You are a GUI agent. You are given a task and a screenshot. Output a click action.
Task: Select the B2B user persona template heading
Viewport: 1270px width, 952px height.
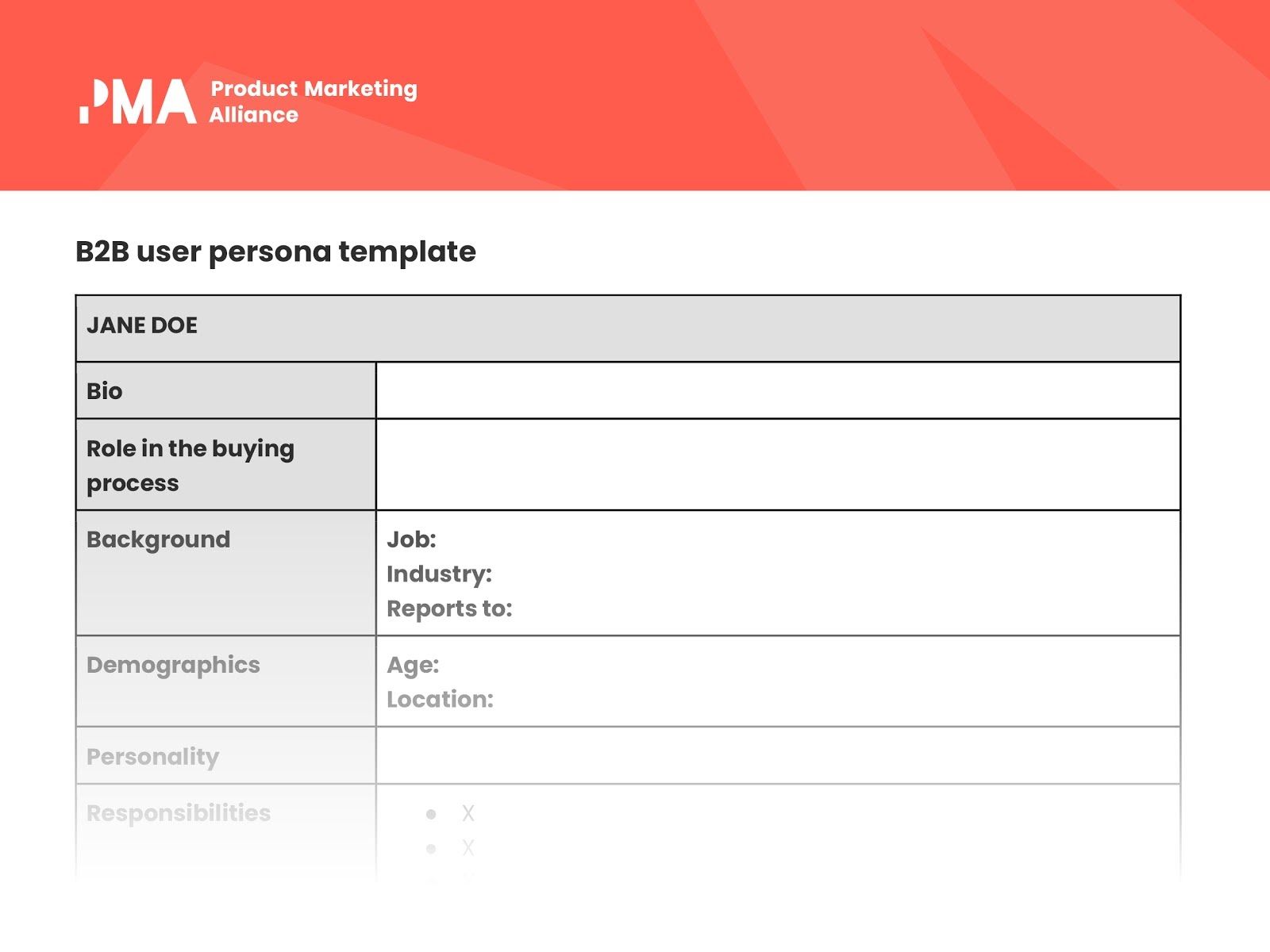click(x=275, y=251)
